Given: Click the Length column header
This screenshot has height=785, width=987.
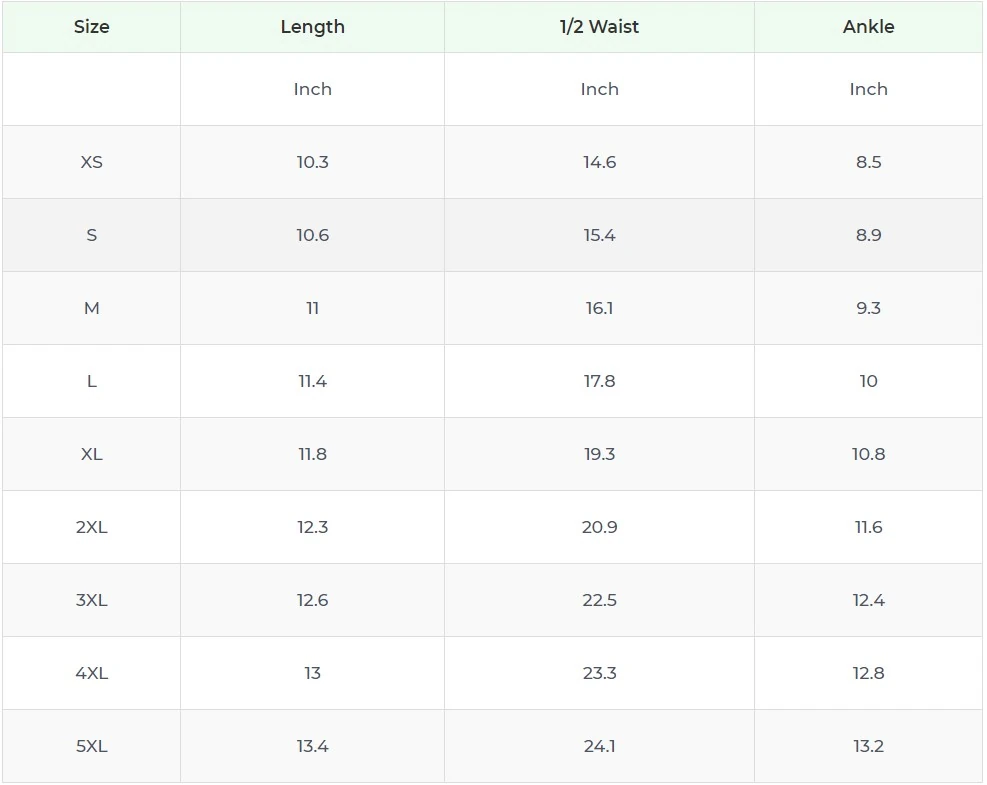Looking at the screenshot, I should pyautogui.click(x=312, y=27).
